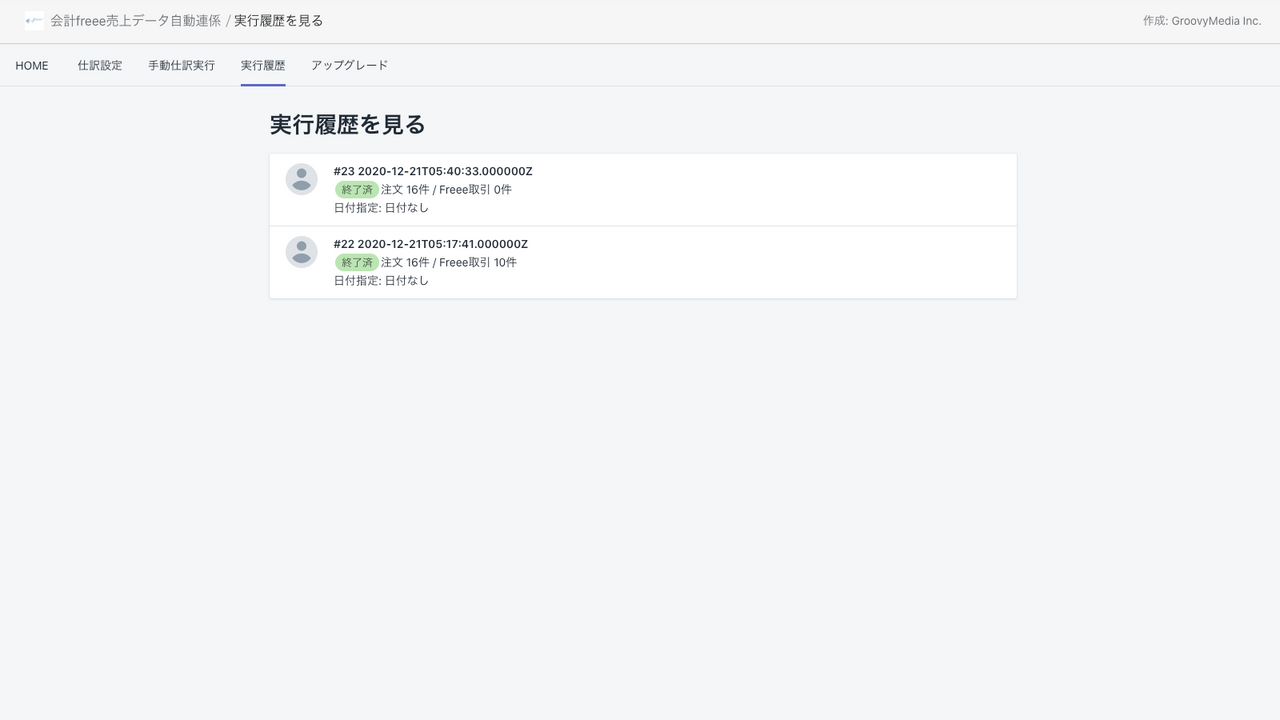Go to the アップグレード tab

349,66
